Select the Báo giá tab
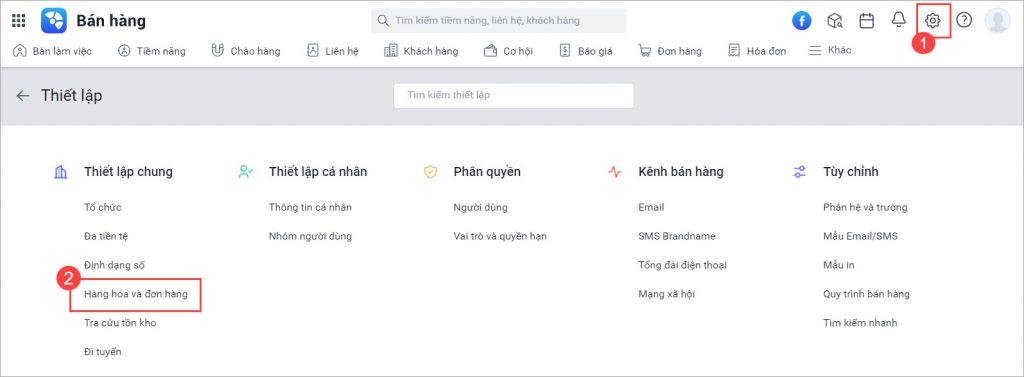This screenshot has height=377, width=1024. pos(586,51)
